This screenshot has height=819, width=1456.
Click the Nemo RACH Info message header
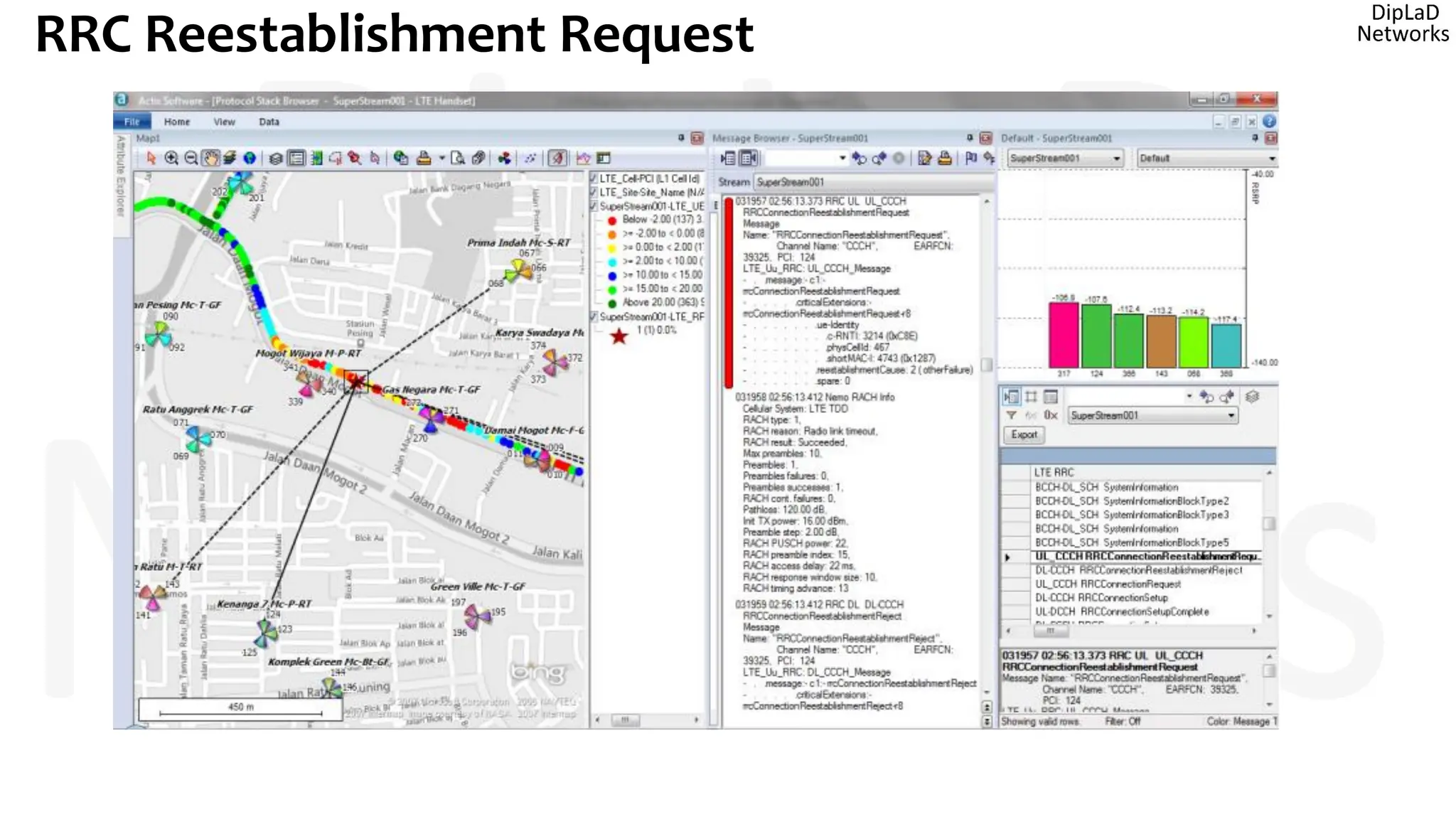click(x=815, y=397)
